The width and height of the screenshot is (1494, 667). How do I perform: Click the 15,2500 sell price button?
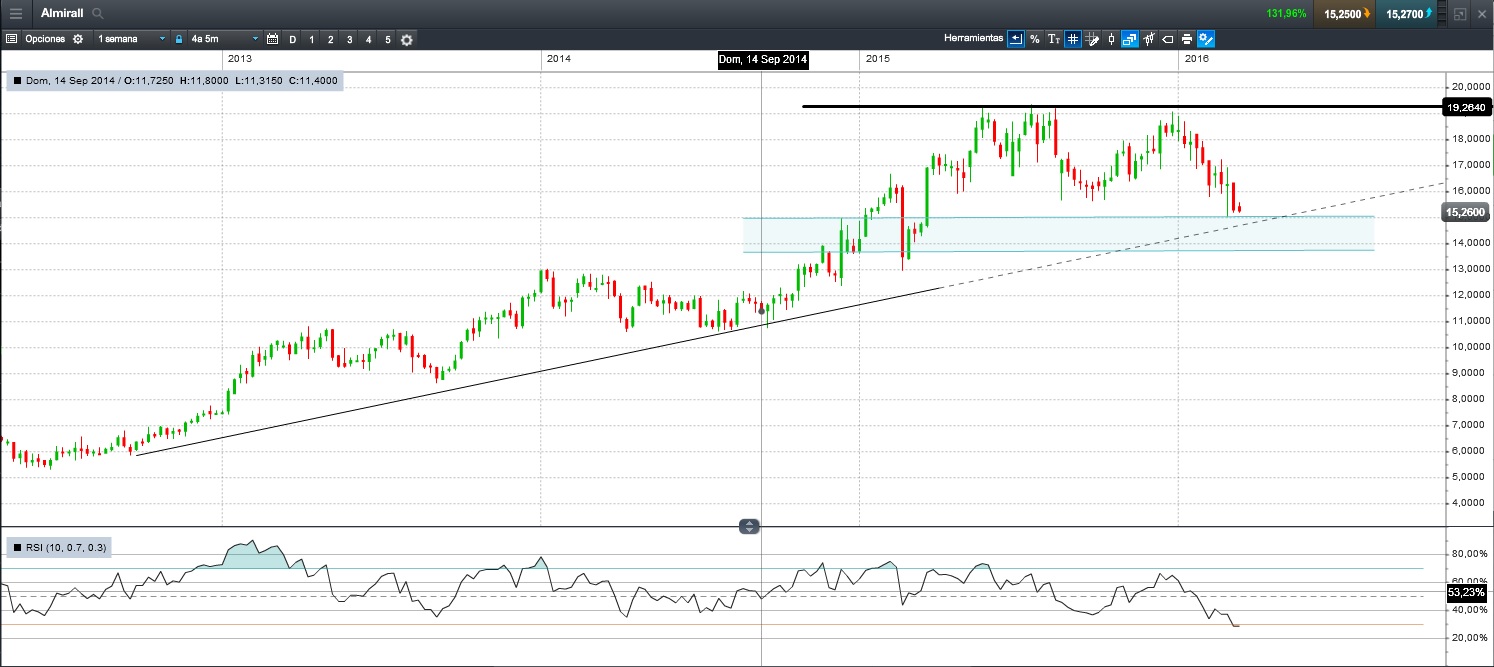pyautogui.click(x=1343, y=14)
